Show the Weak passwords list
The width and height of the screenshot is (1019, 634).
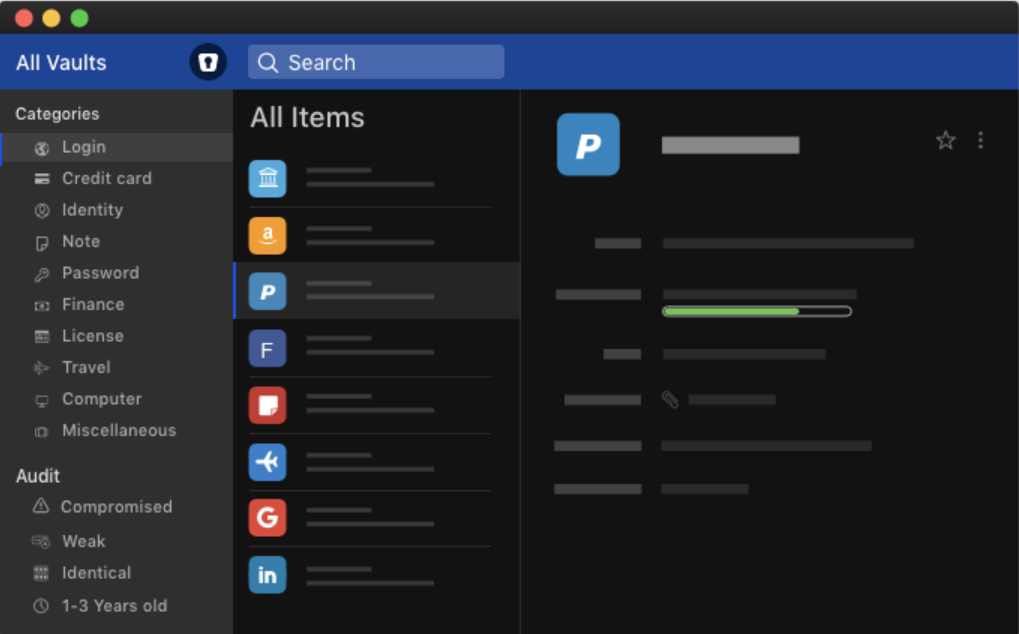coord(85,541)
